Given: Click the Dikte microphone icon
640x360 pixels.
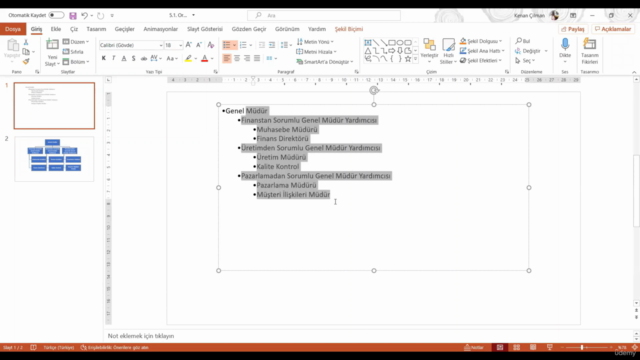Looking at the screenshot, I should click(565, 44).
